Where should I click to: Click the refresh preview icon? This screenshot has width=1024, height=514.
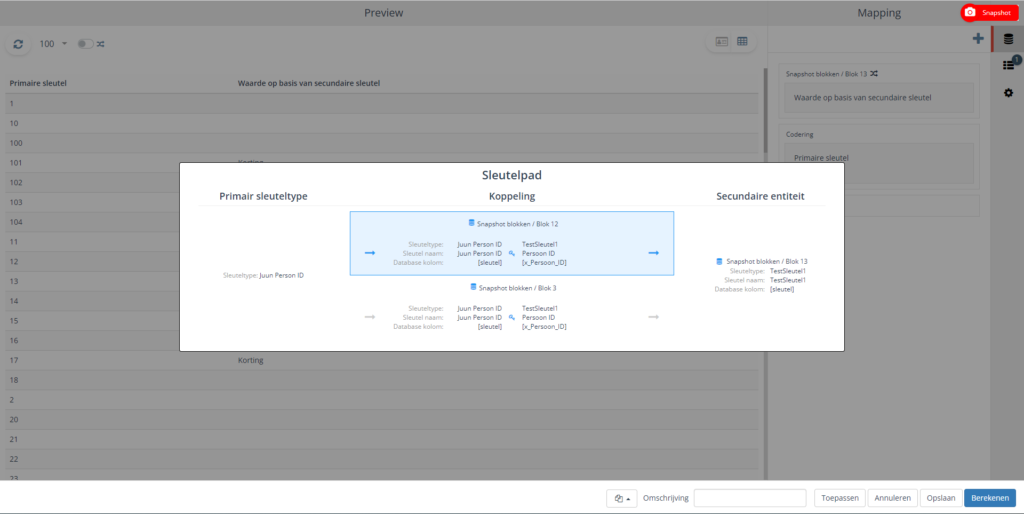[18, 44]
